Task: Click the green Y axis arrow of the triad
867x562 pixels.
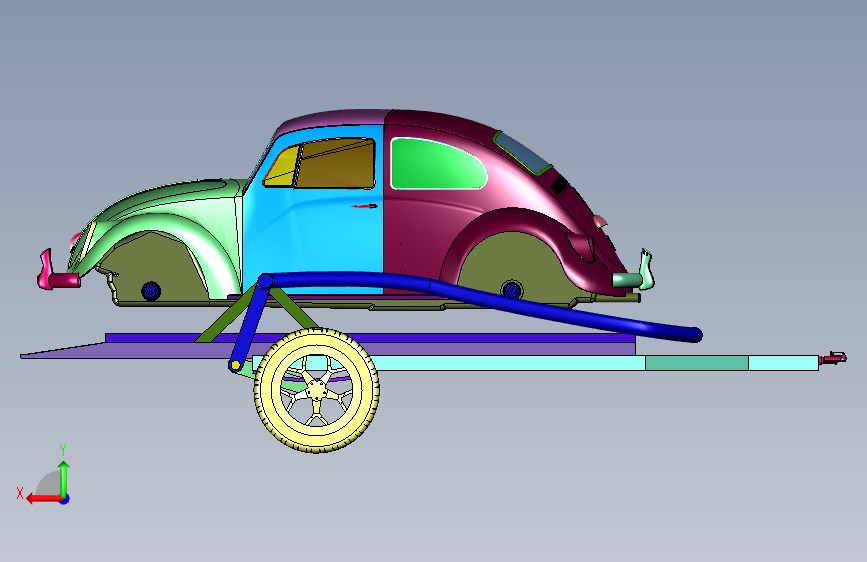Action: click(x=64, y=478)
